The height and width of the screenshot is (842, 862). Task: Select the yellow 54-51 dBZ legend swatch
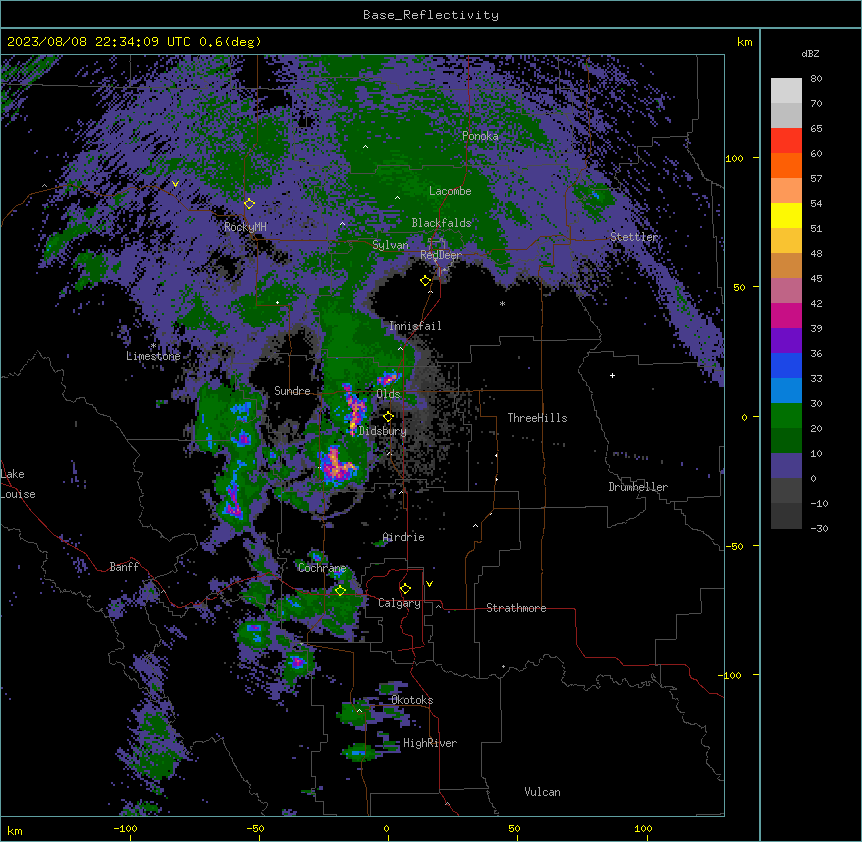(x=786, y=215)
